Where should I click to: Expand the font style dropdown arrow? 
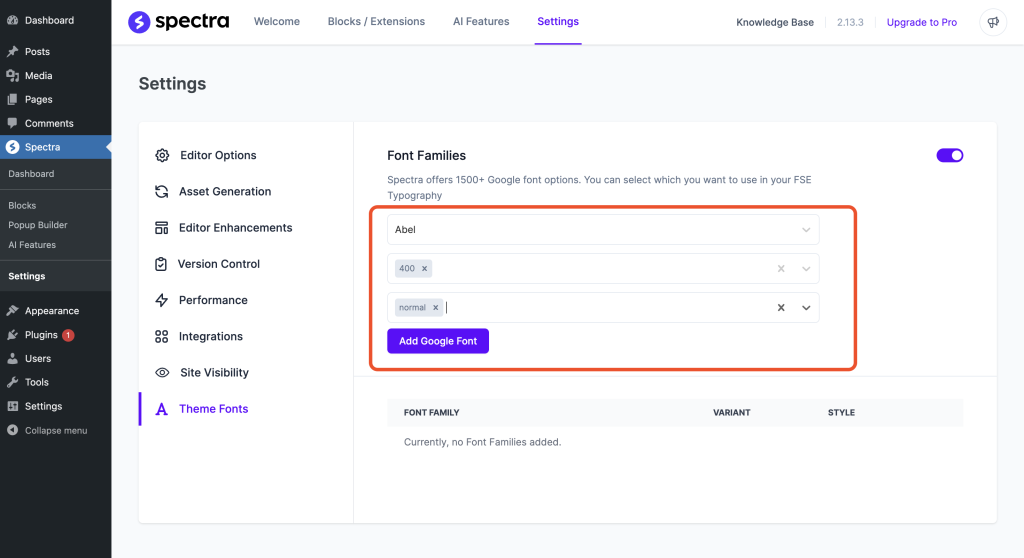coord(806,308)
